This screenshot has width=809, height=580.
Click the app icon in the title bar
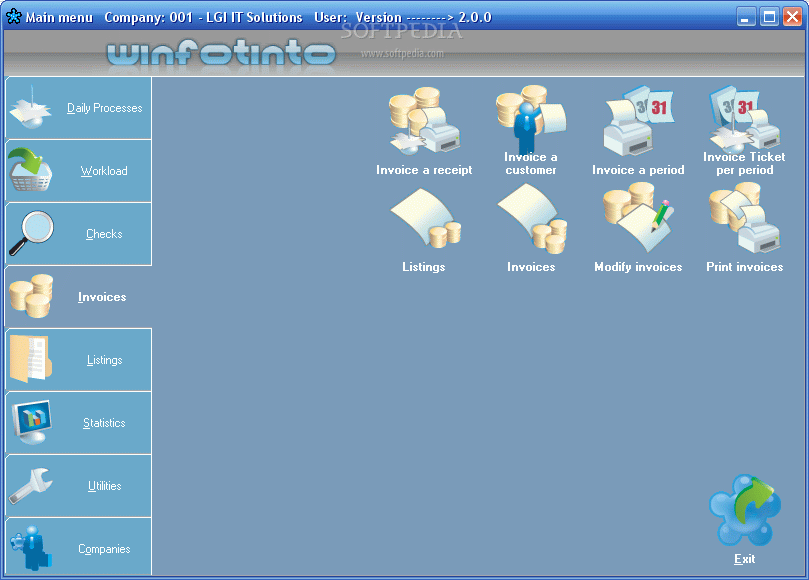point(14,17)
